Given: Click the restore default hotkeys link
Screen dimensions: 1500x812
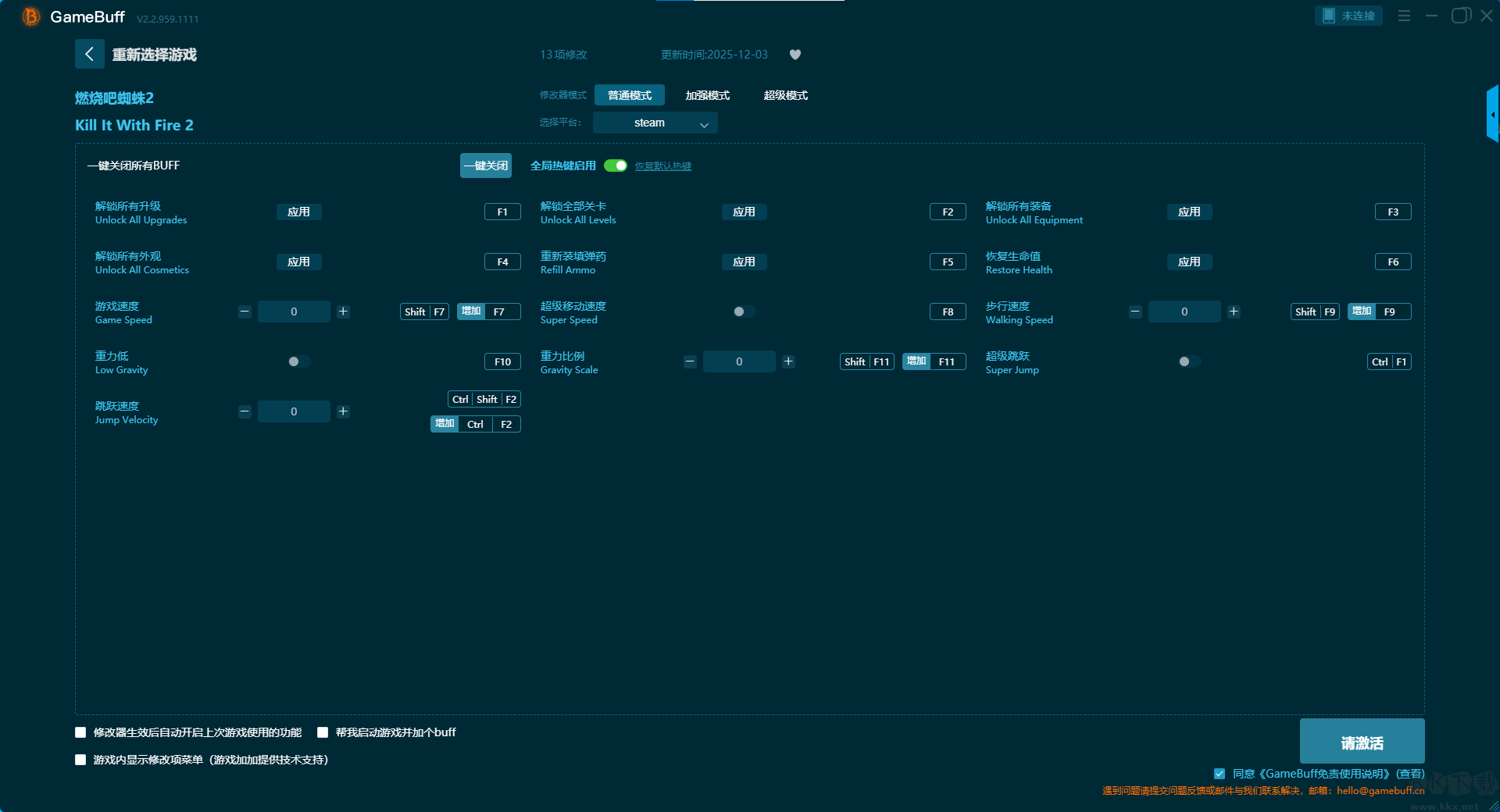Looking at the screenshot, I should point(662,166).
